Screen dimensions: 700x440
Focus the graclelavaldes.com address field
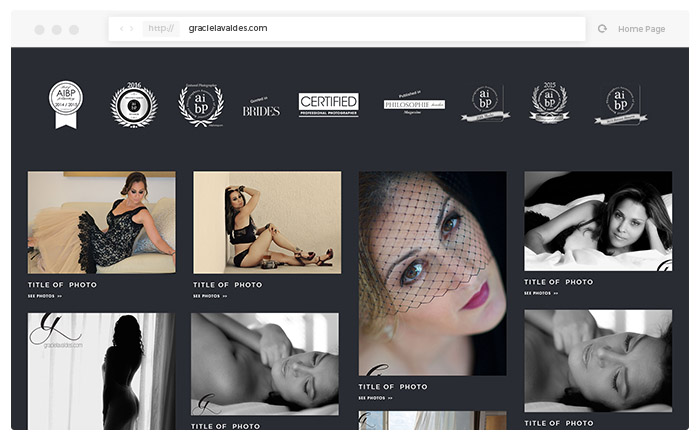(347, 29)
